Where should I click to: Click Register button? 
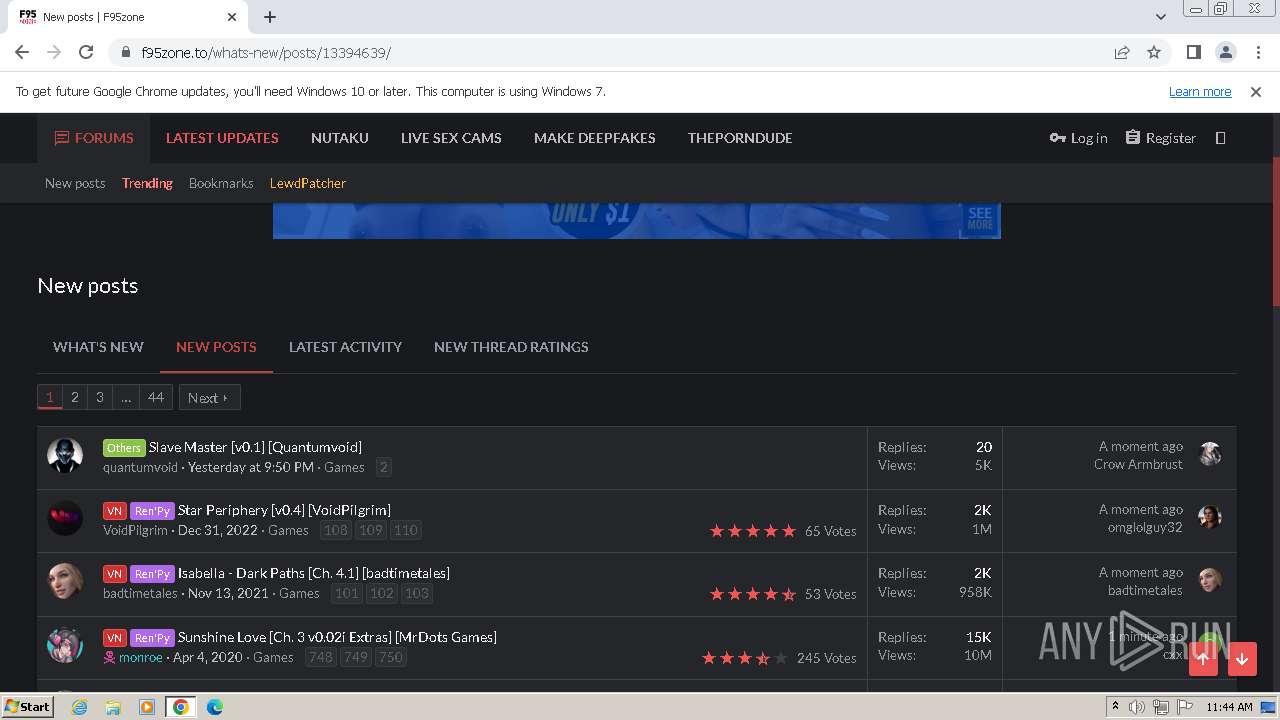(1160, 138)
